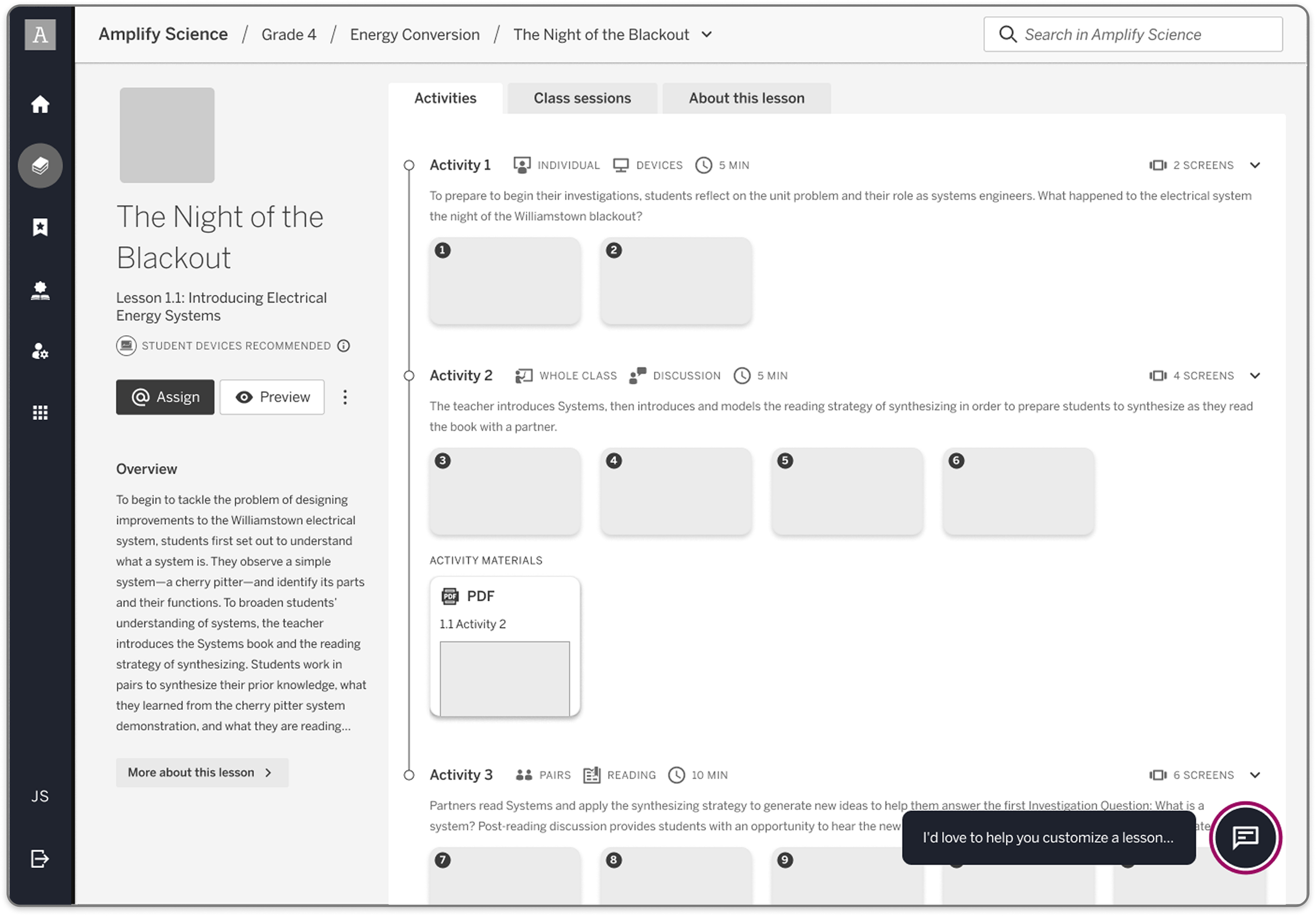Click the Lesson 1.1 subtitle text
The width and height of the screenshot is (1316, 916).
tap(221, 307)
